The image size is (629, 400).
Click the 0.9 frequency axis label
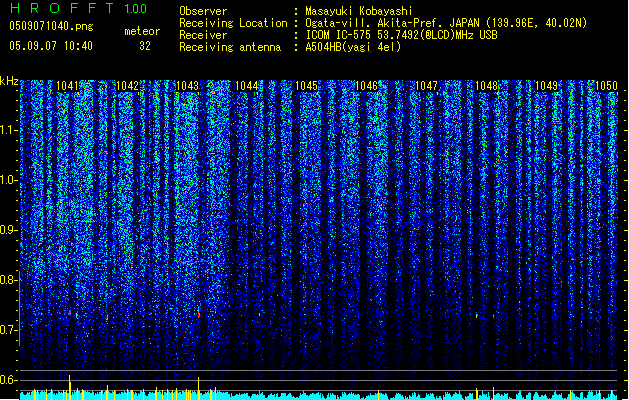tap(8, 230)
